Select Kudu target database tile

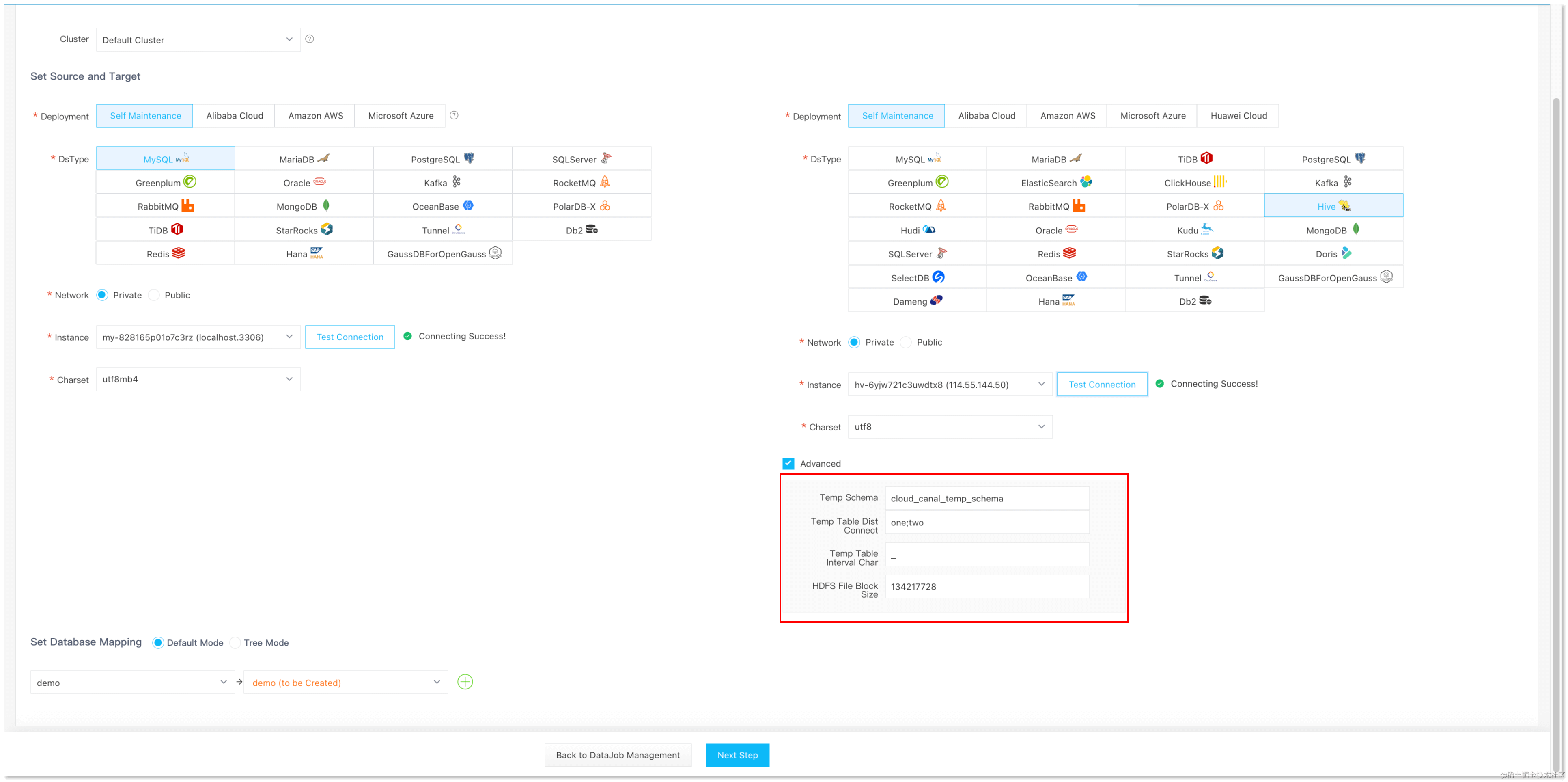[1194, 230]
